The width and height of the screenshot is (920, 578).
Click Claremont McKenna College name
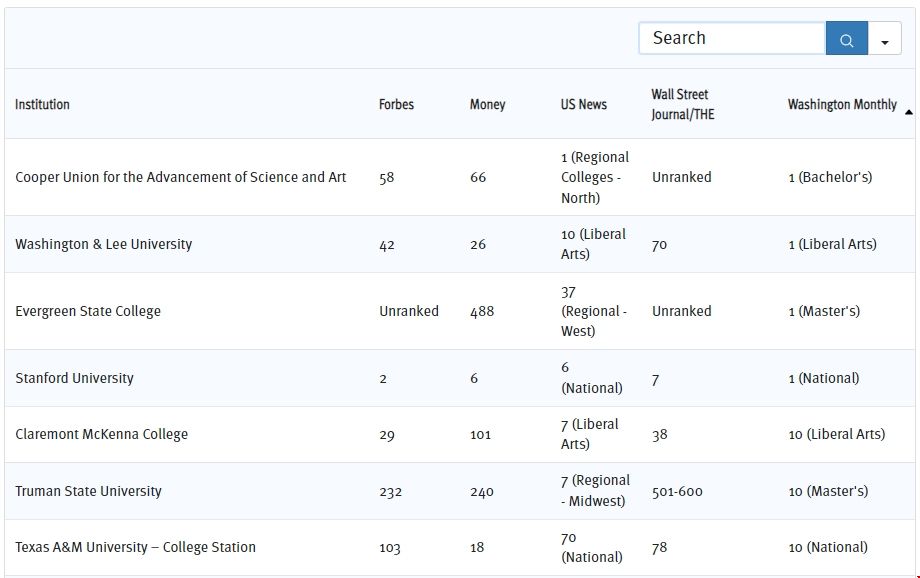point(101,434)
